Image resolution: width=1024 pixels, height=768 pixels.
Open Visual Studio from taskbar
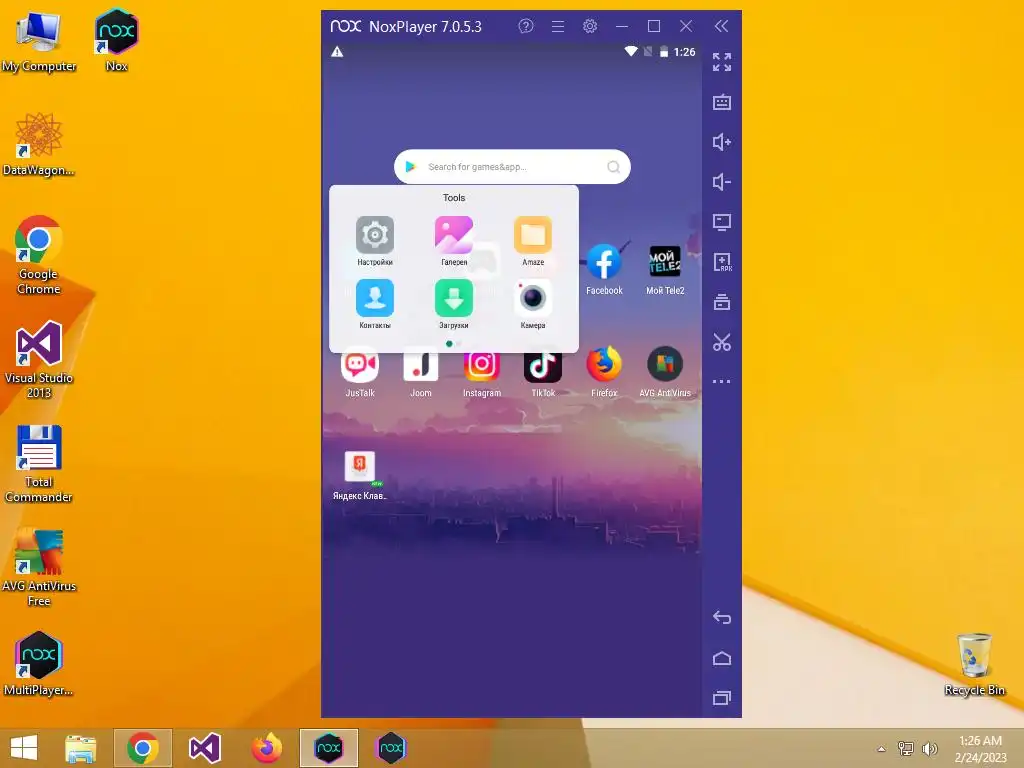204,748
